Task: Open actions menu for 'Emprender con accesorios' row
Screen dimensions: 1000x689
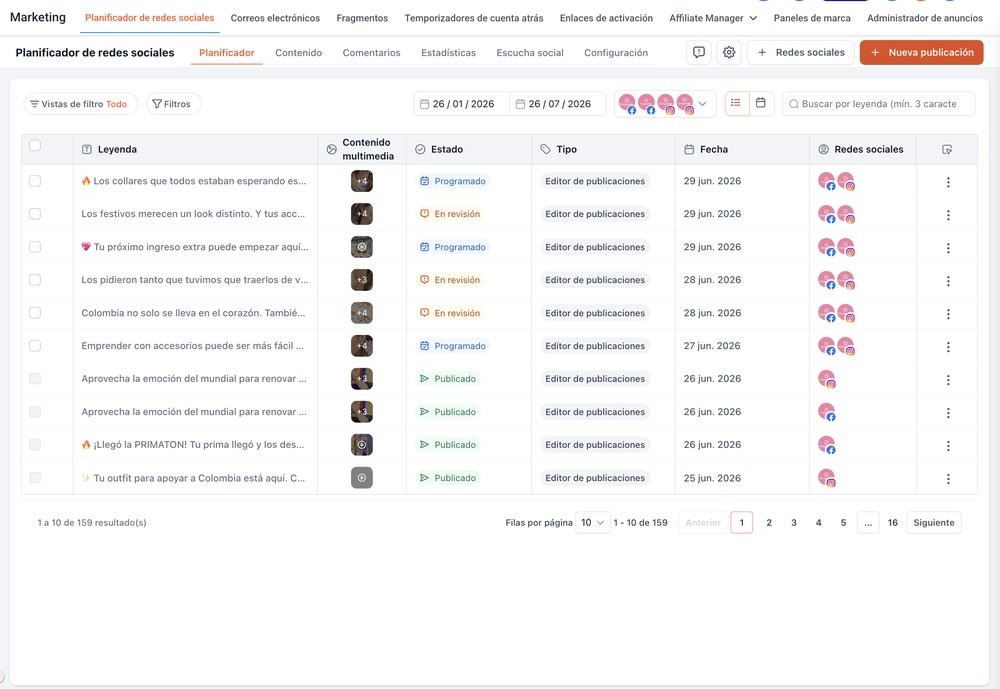Action: pos(948,346)
